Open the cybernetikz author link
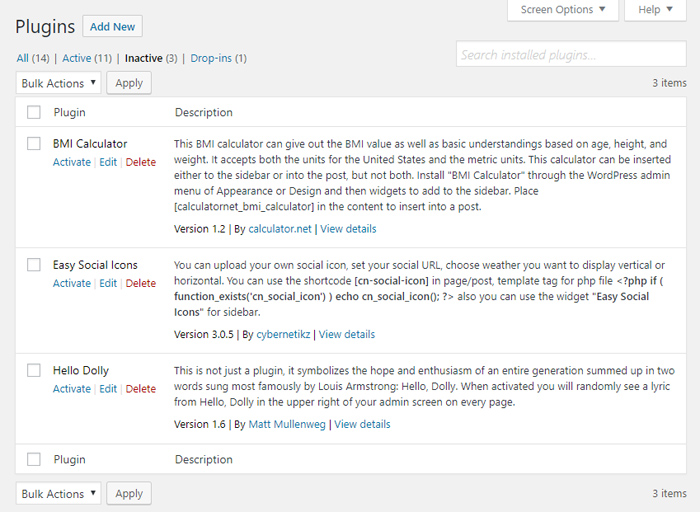700x512 pixels. (283, 334)
